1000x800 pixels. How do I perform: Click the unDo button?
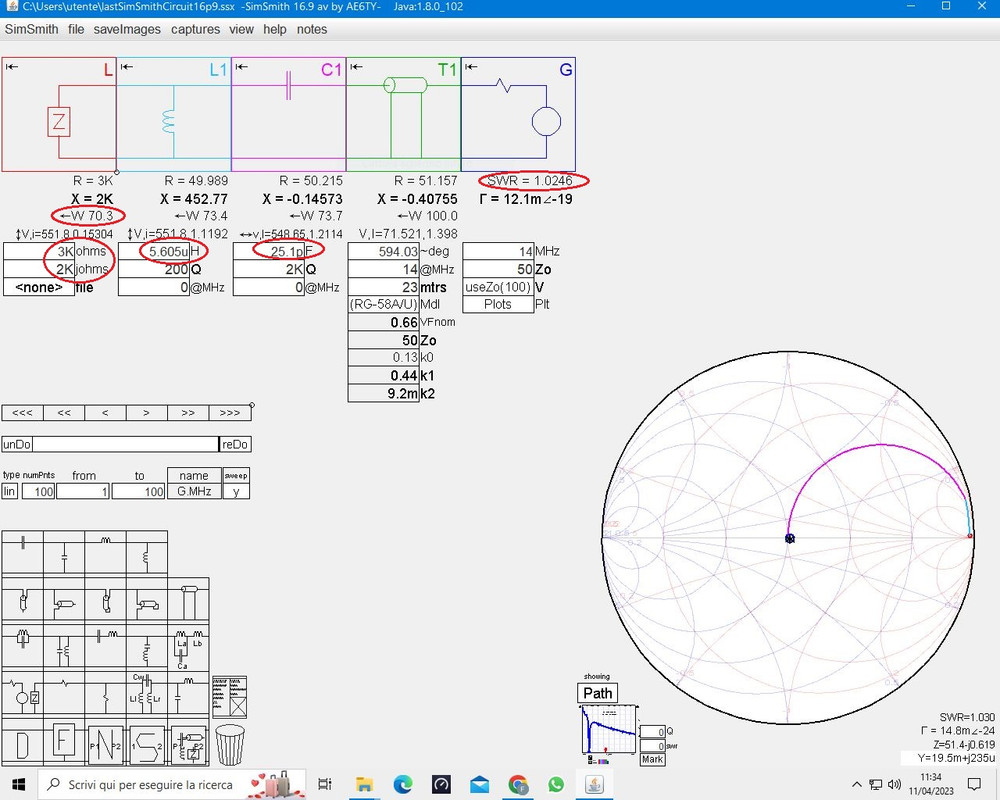click(17, 444)
